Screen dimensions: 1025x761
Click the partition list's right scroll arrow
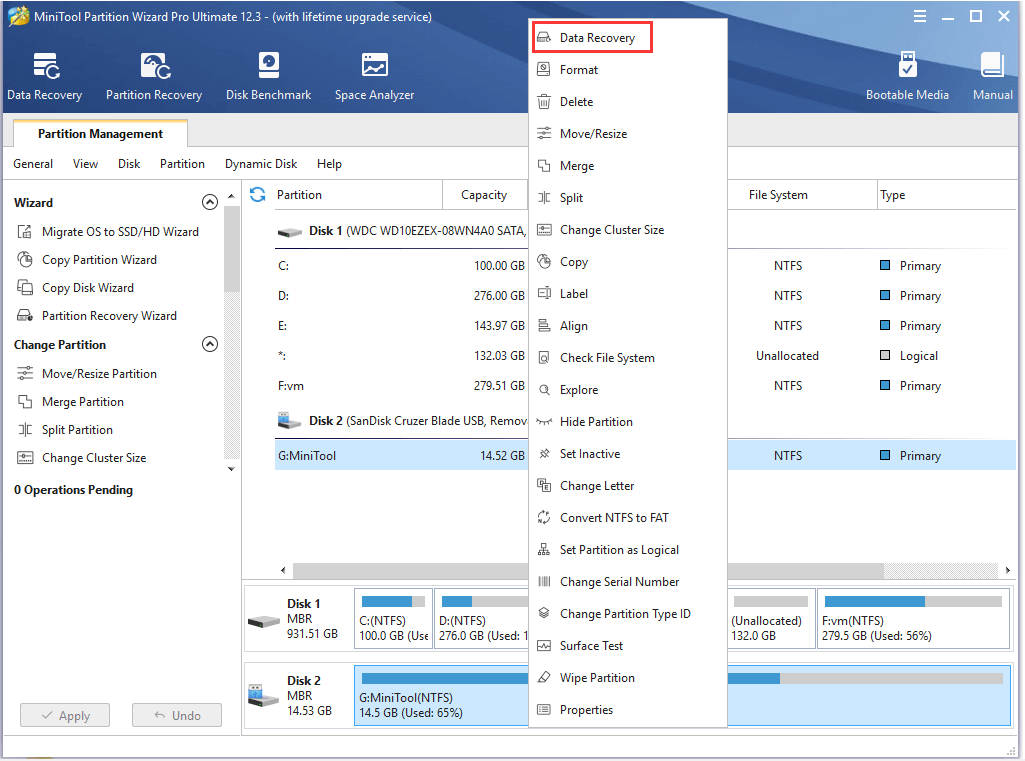(x=1007, y=570)
